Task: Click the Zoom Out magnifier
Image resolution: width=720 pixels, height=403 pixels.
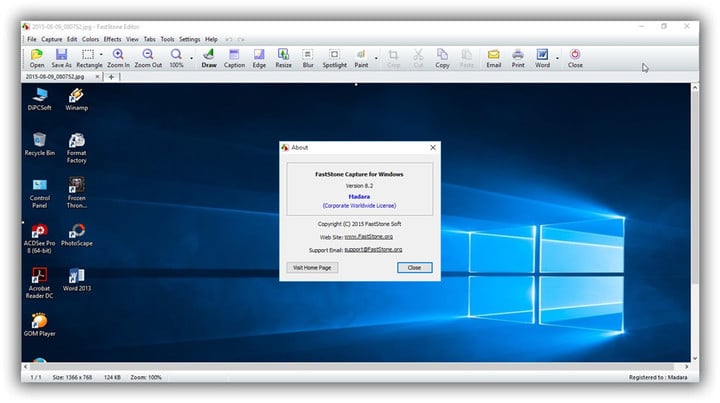Action: coord(148,58)
